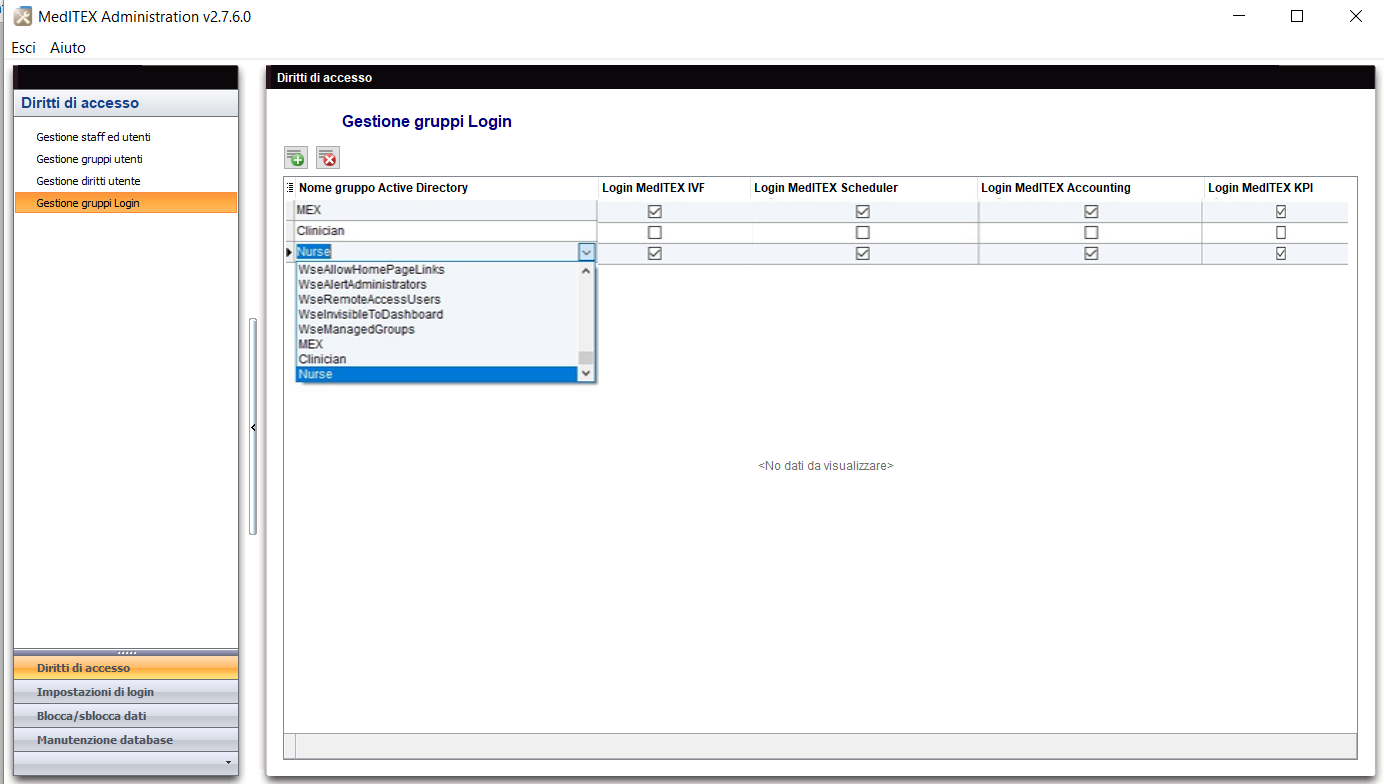This screenshot has height=784, width=1384.
Task: Select MEX in the dropdown list
Action: point(438,344)
